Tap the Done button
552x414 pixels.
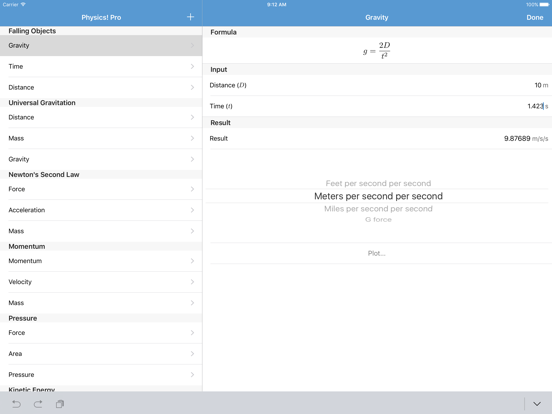534,17
